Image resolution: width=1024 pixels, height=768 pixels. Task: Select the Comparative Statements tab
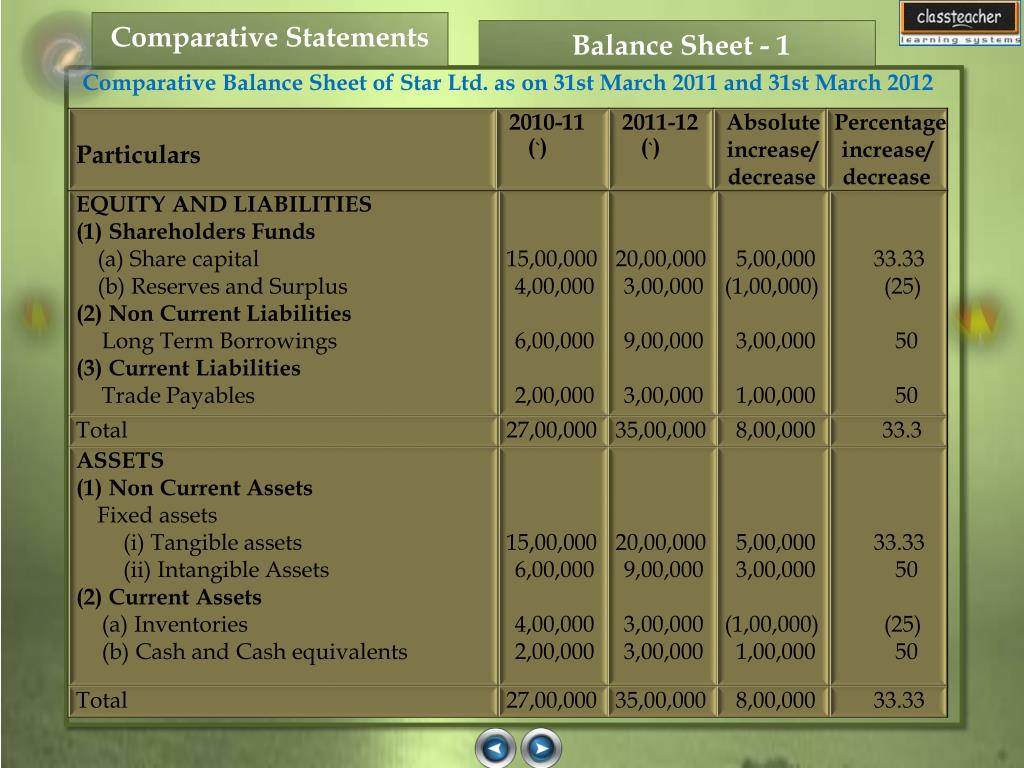tap(270, 38)
